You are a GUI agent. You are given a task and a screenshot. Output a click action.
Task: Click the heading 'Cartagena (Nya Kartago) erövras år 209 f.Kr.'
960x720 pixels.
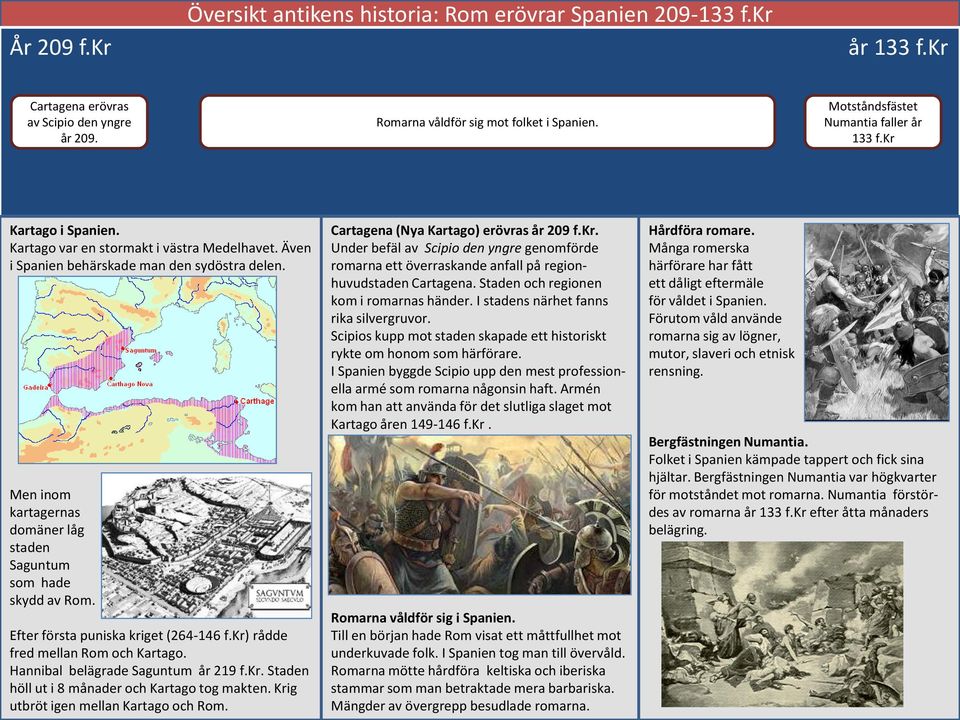(x=465, y=231)
